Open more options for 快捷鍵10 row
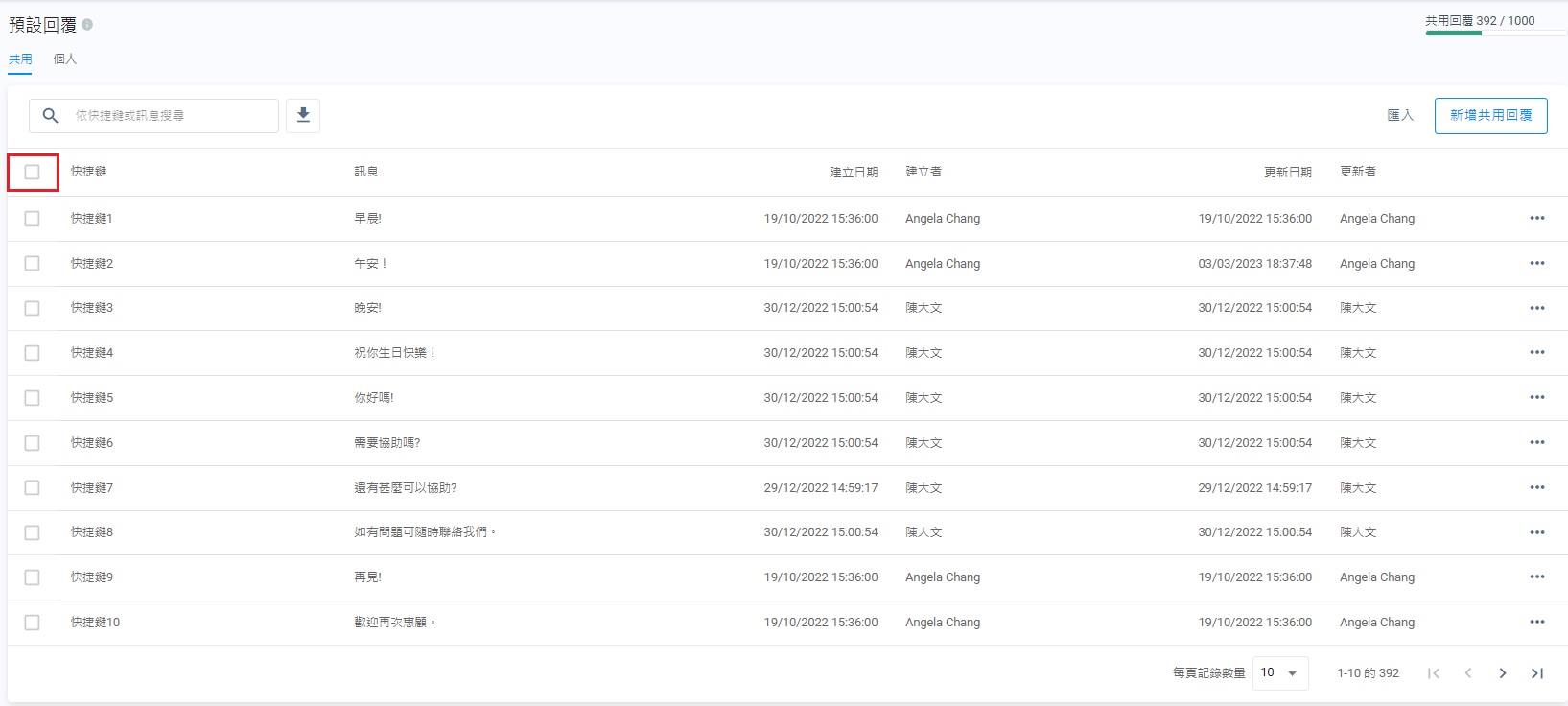 point(1536,622)
